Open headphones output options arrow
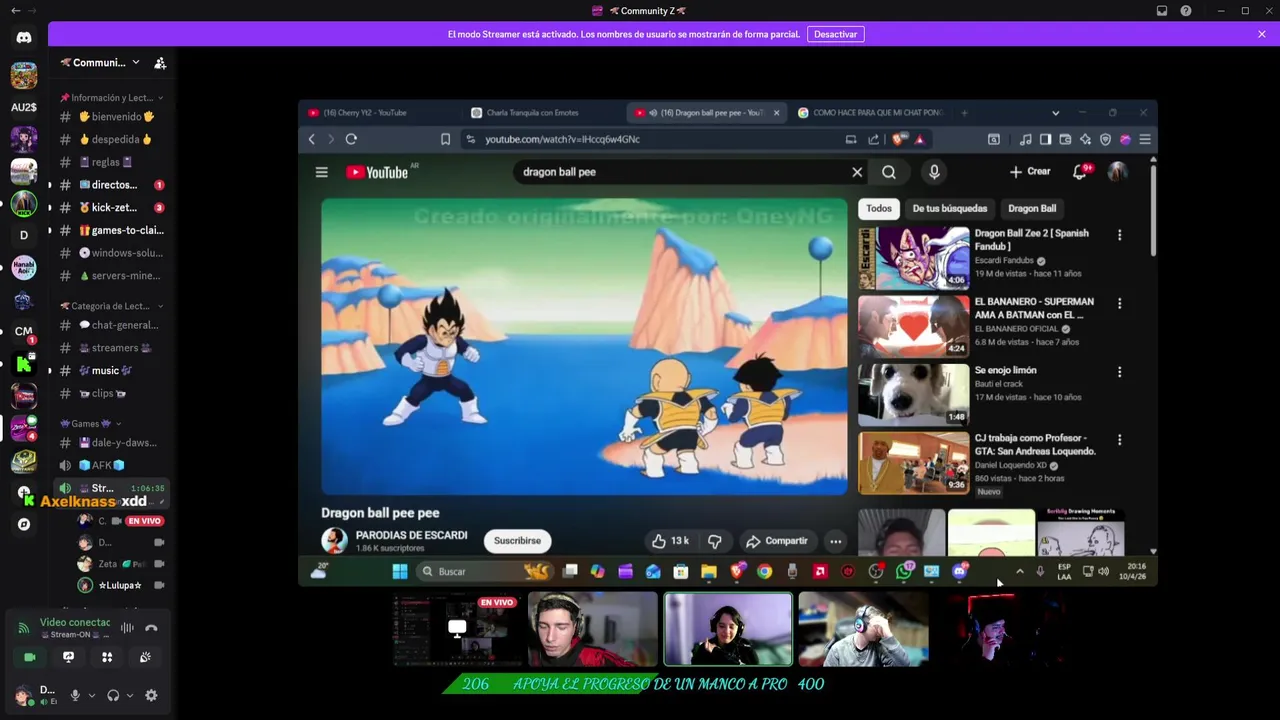The width and height of the screenshot is (1280, 720). point(130,696)
